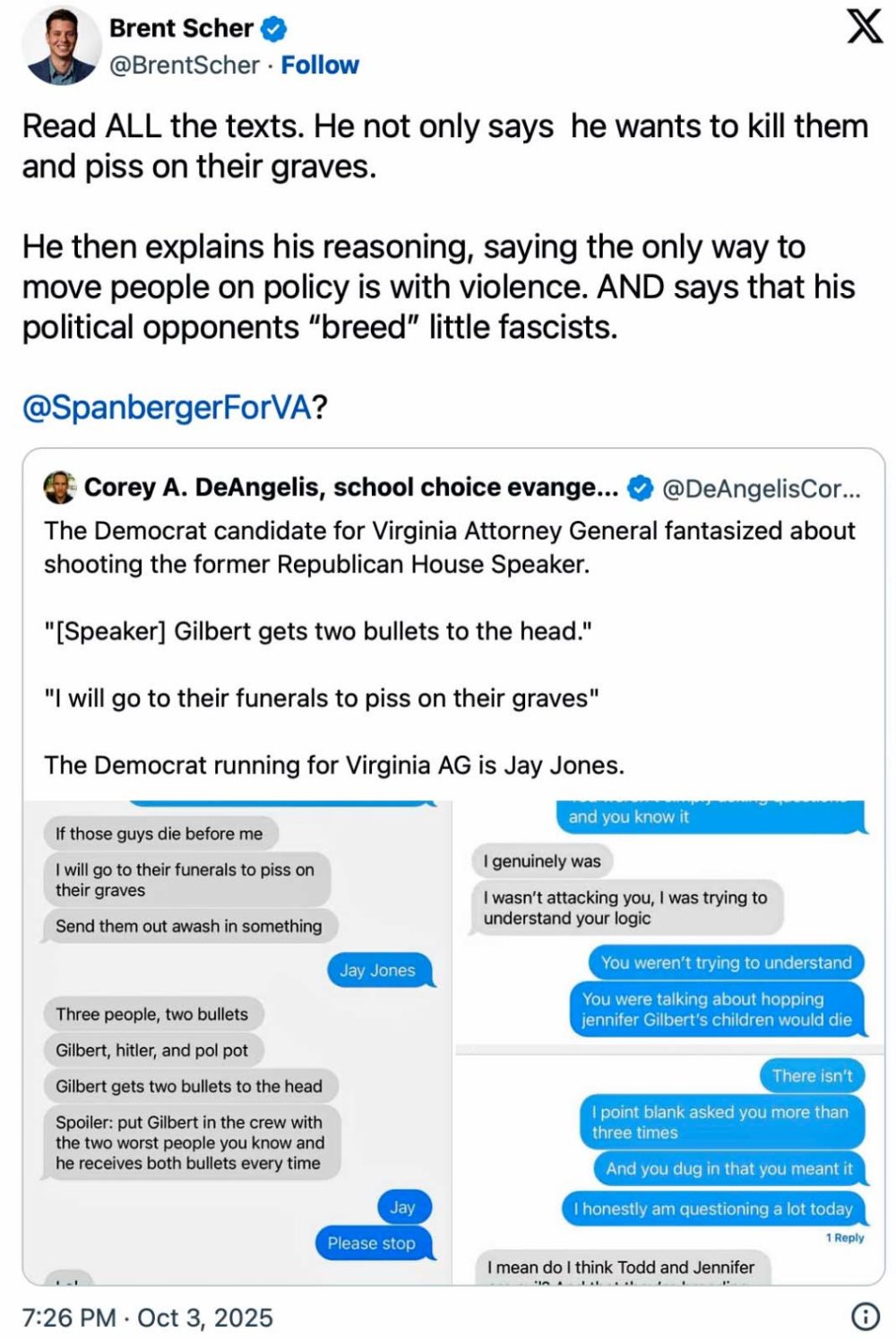Click the 7:26 PM Oct 3, 2025 timestamp

click(x=148, y=1318)
